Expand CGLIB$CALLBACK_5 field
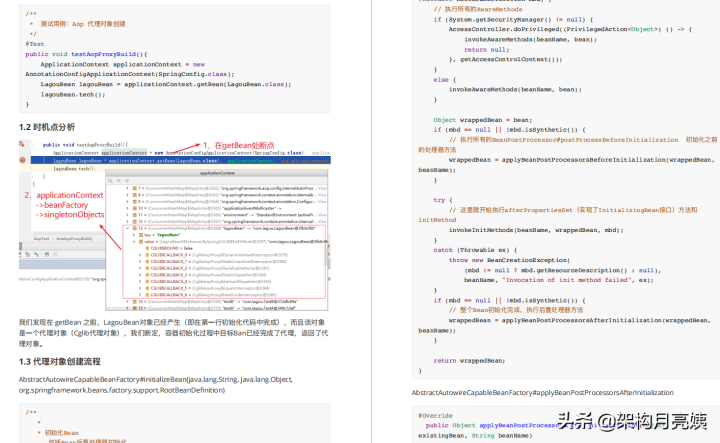Screen dimensions: 720x443 click(x=140, y=288)
